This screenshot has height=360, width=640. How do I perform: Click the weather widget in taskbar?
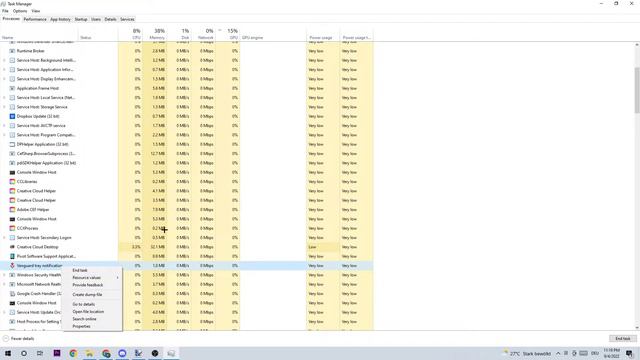(527, 353)
